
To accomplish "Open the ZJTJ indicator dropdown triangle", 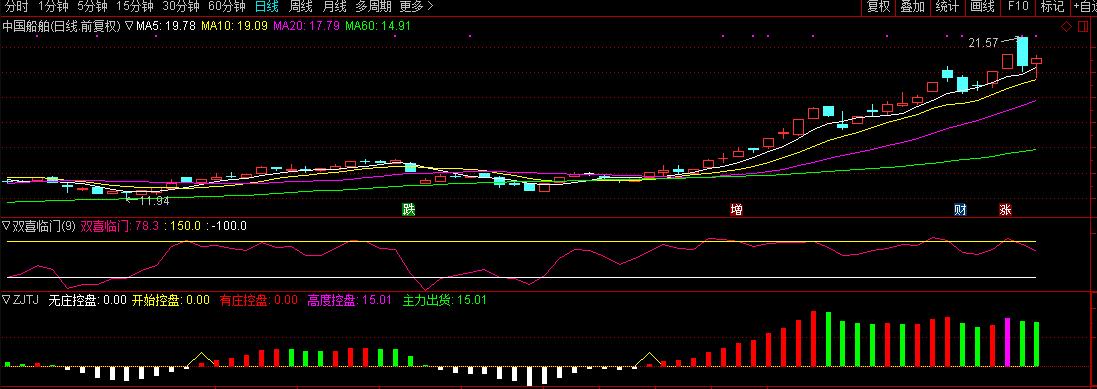I will click(x=6, y=300).
